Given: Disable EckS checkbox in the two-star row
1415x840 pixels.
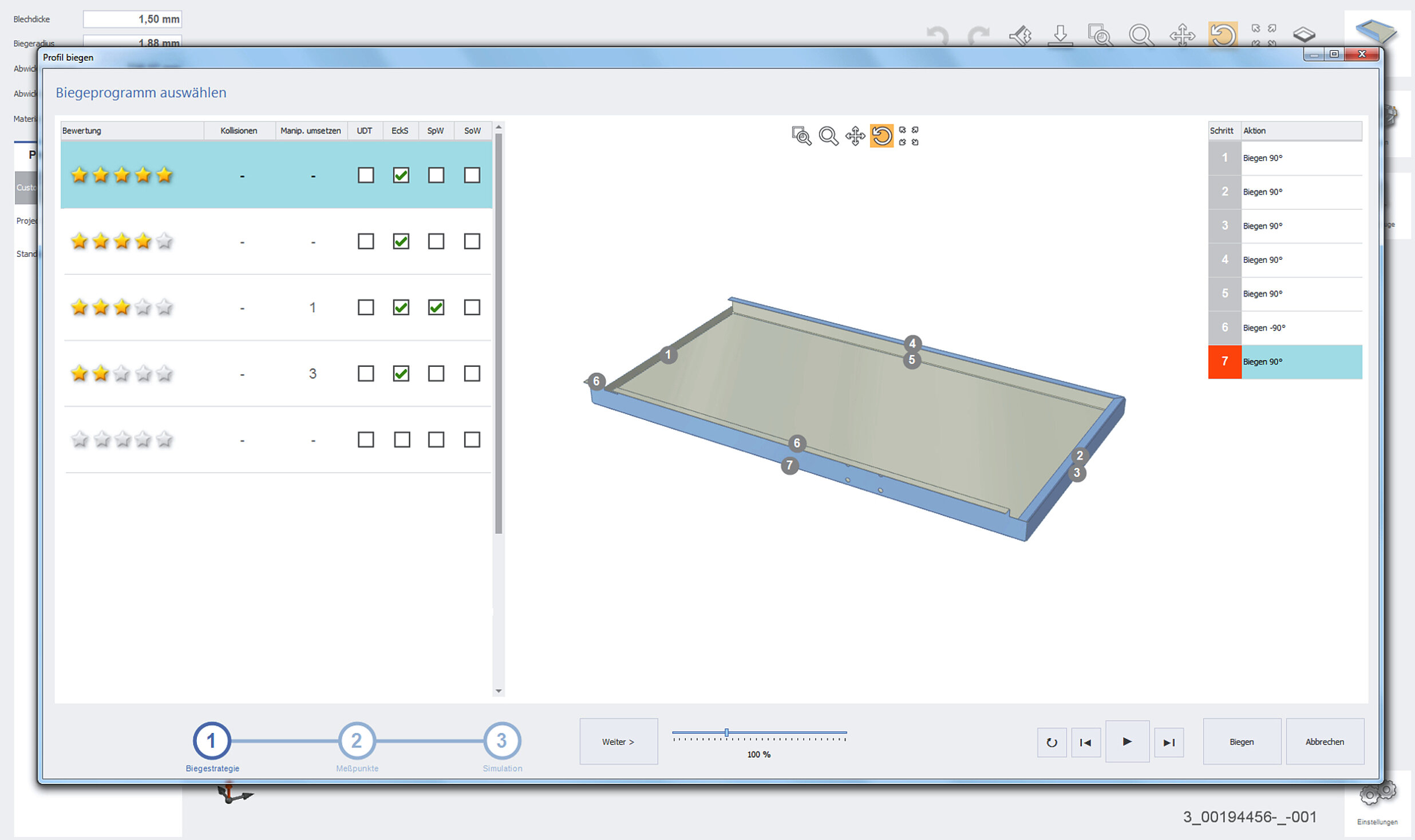Looking at the screenshot, I should click(401, 374).
